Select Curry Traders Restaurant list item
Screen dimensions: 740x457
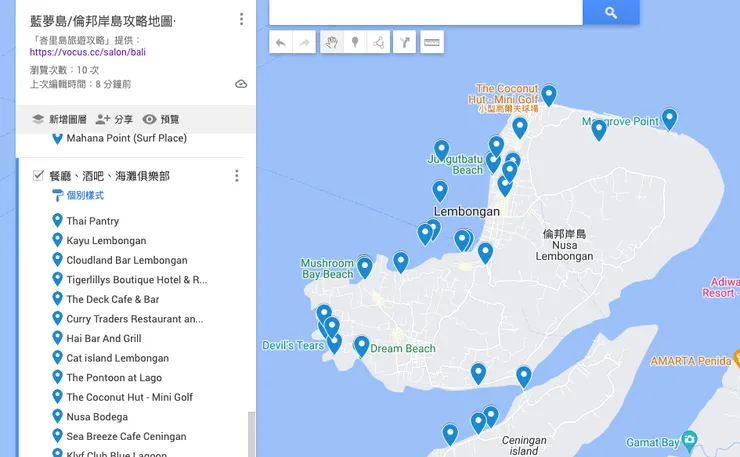[135, 319]
